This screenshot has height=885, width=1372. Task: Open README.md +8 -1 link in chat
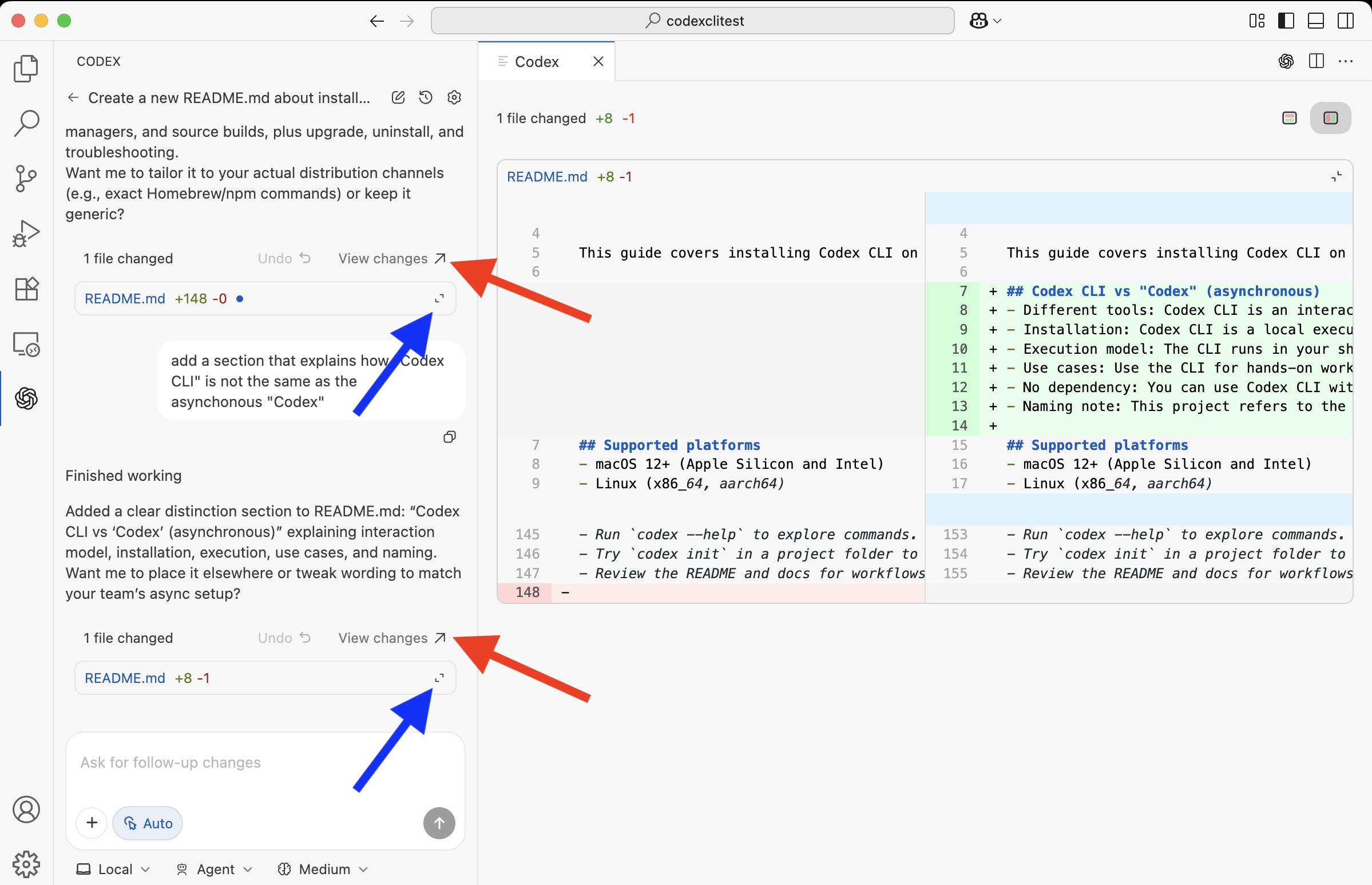(125, 678)
